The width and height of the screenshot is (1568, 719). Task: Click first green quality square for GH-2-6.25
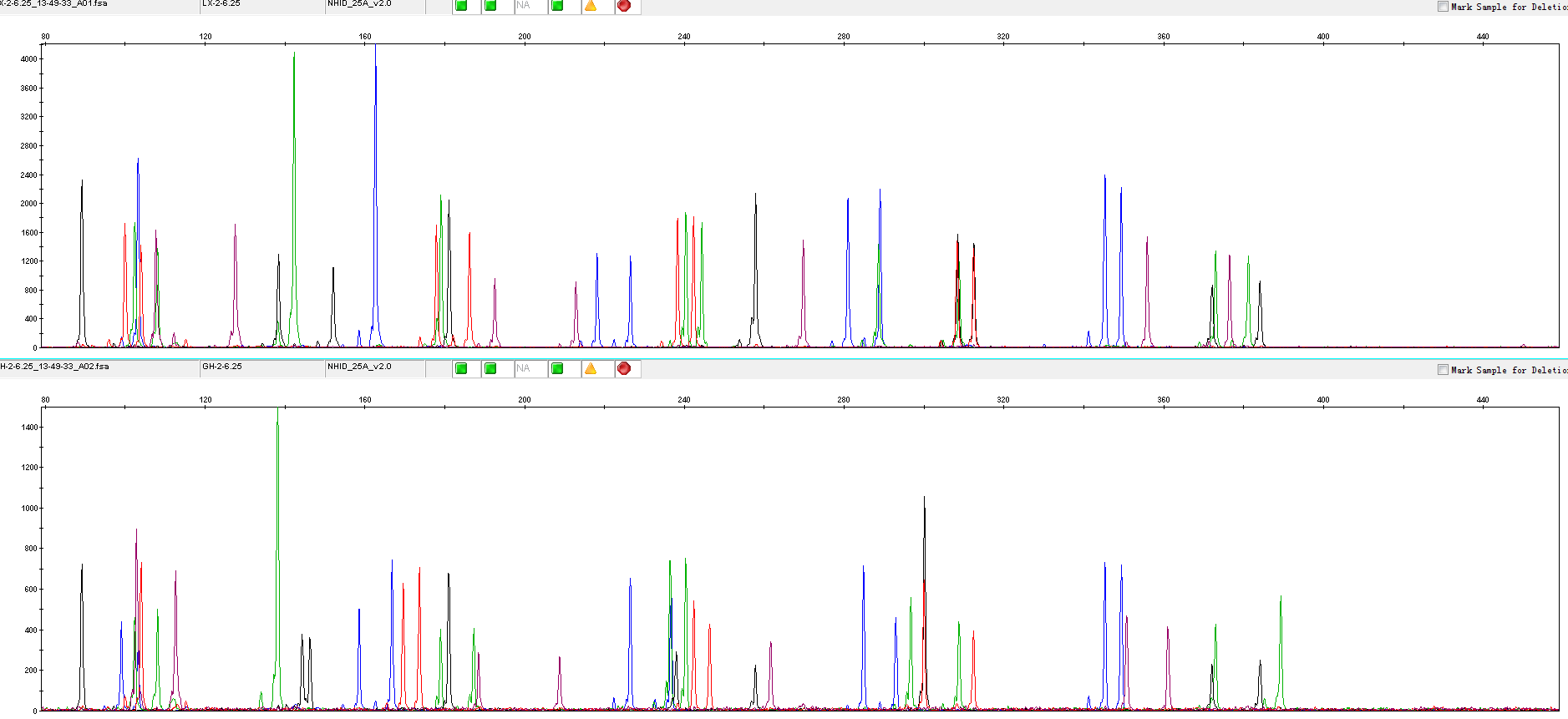pos(461,368)
